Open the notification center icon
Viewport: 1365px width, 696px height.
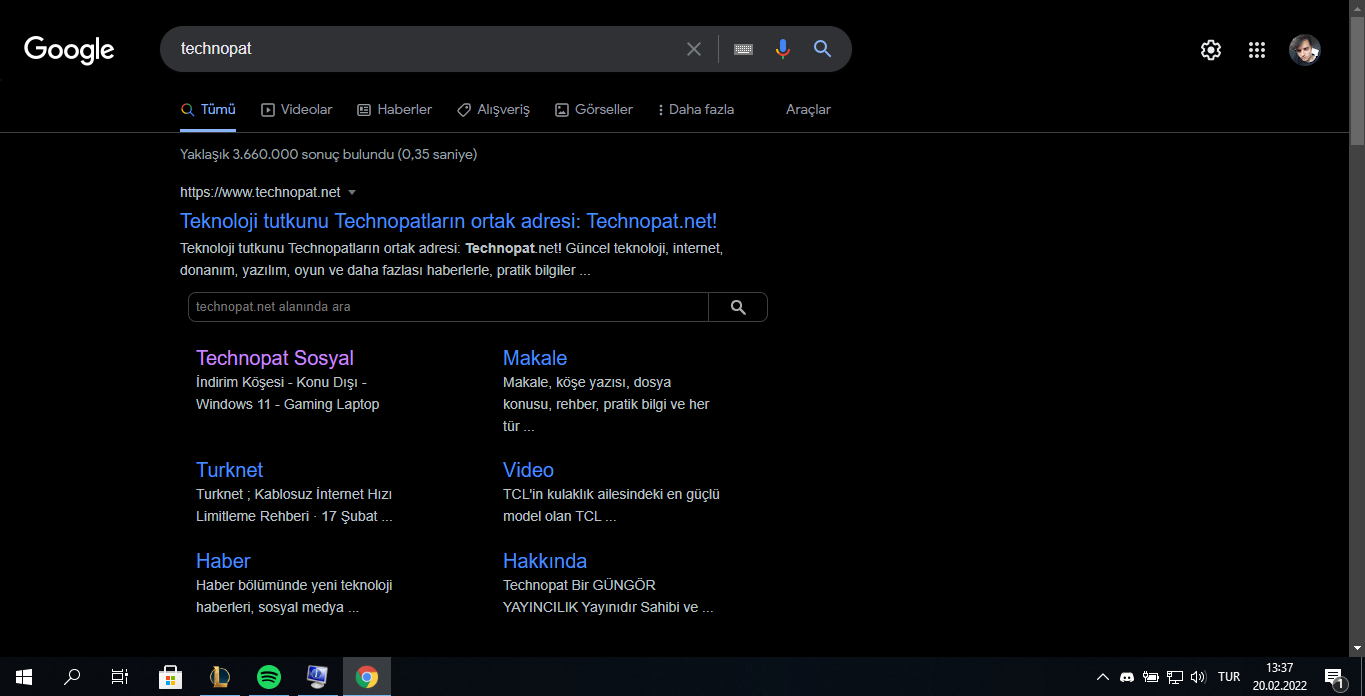(1334, 678)
